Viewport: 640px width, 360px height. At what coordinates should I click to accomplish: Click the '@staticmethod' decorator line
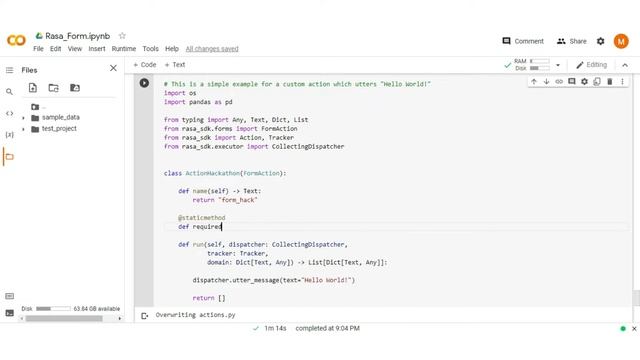pyautogui.click(x=202, y=218)
